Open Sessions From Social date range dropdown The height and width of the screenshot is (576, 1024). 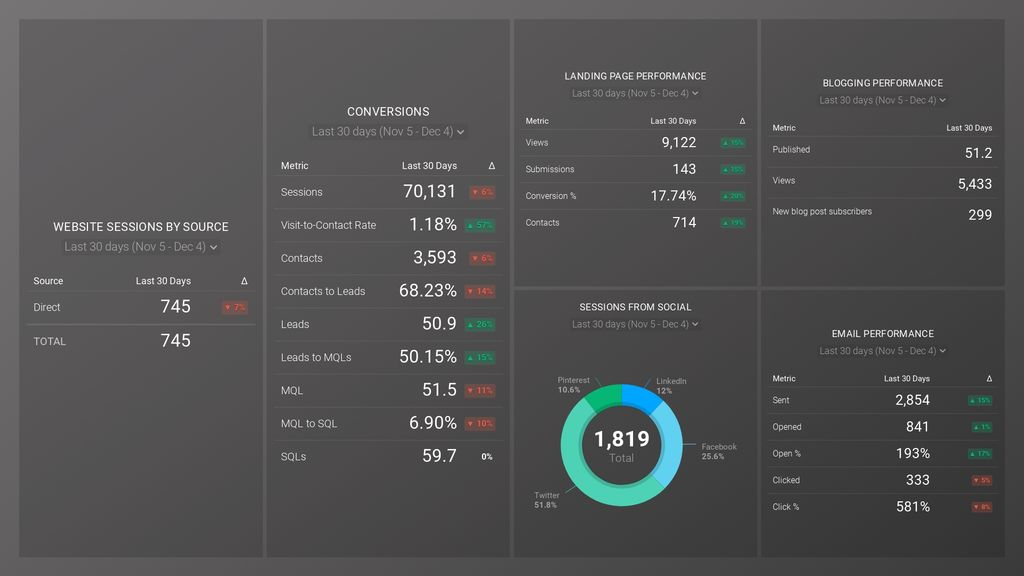click(635, 325)
